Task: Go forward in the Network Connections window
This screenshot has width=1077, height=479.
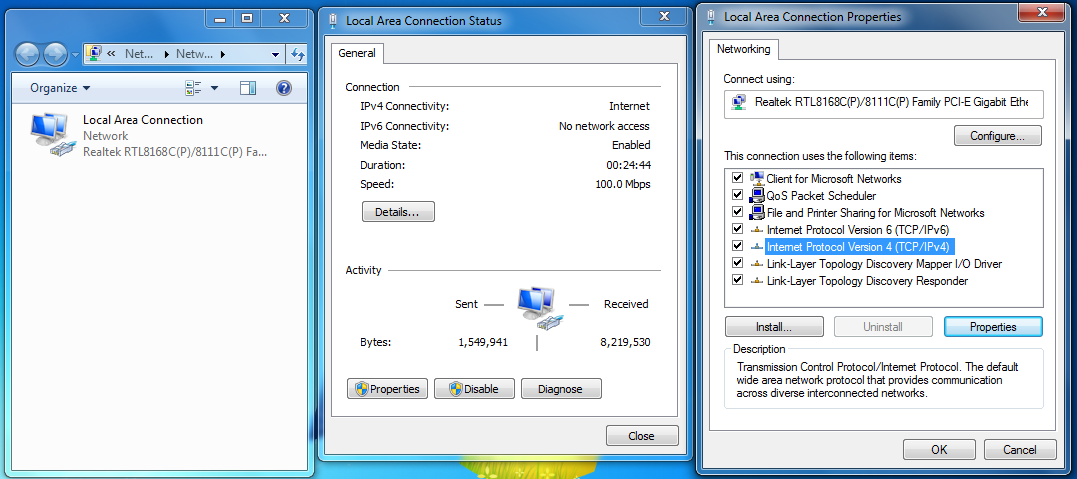Action: (x=55, y=54)
